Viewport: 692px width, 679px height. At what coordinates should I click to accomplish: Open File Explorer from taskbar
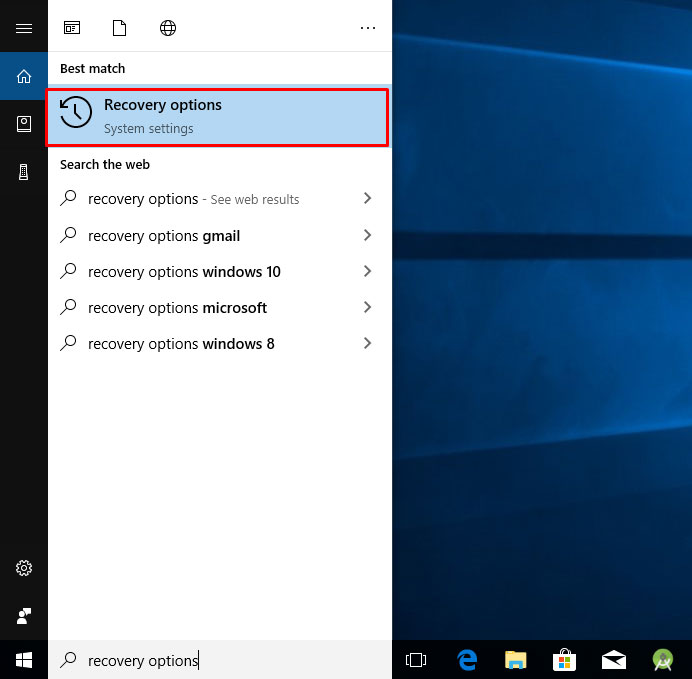click(x=515, y=660)
